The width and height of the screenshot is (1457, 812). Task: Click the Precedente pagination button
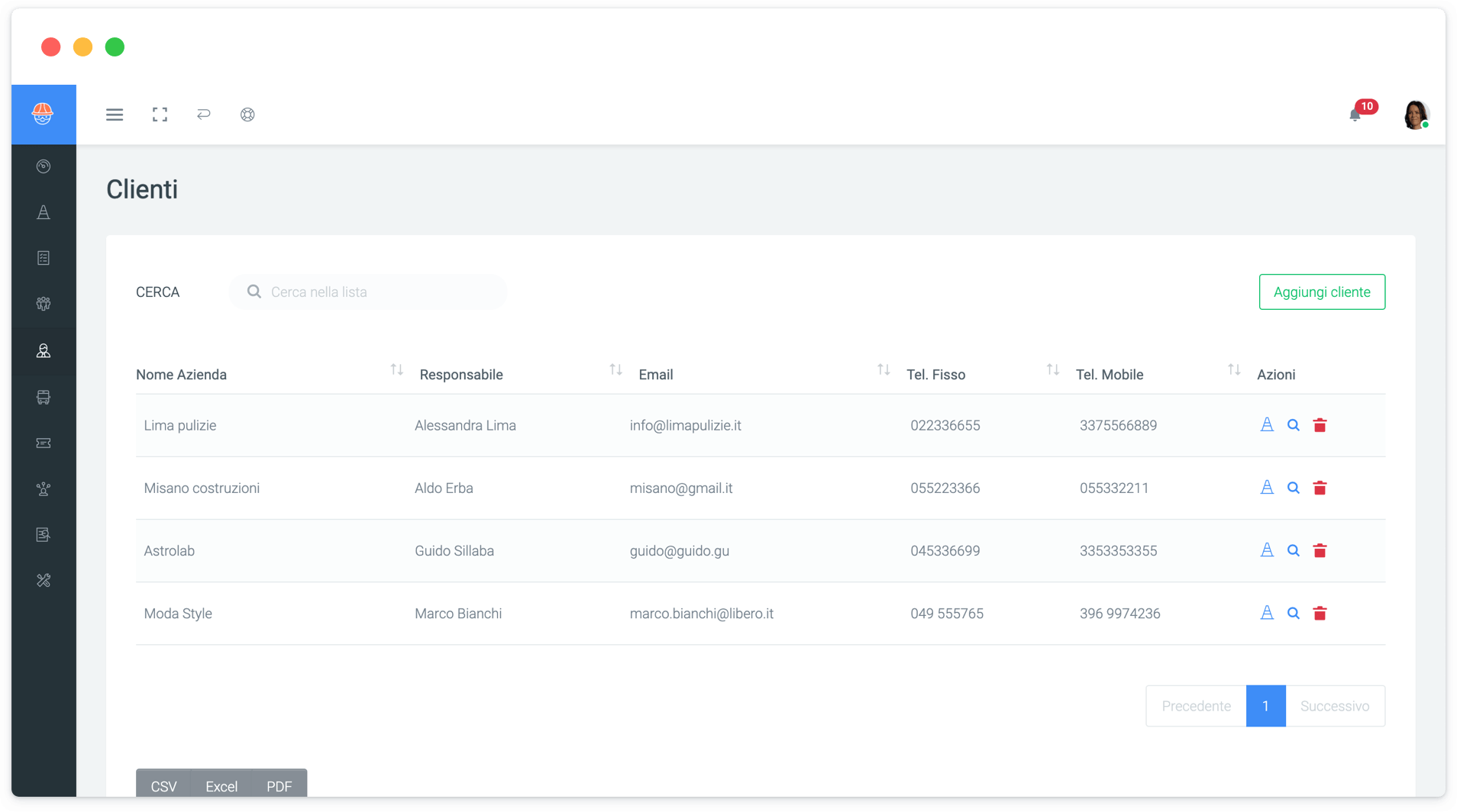click(1196, 706)
